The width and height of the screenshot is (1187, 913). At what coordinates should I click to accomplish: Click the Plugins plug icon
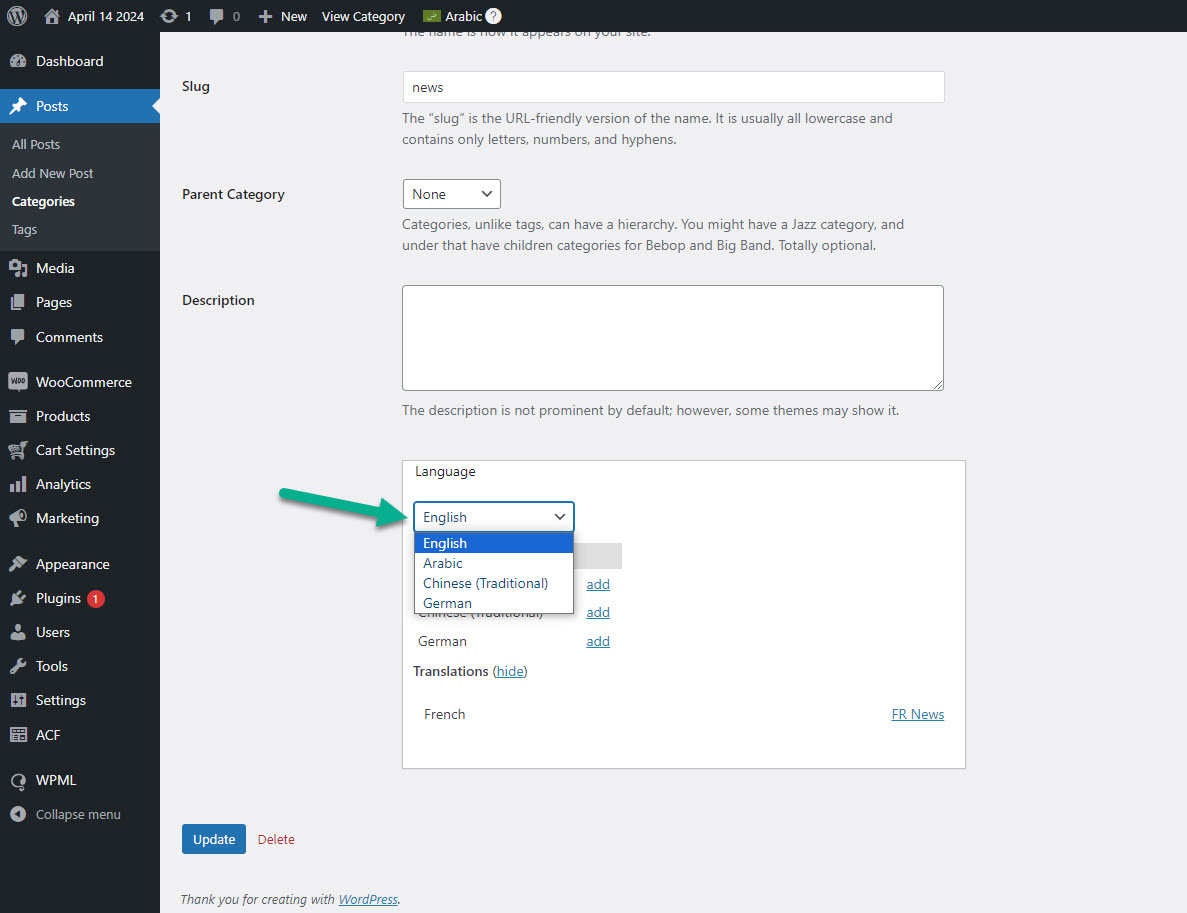[18, 598]
